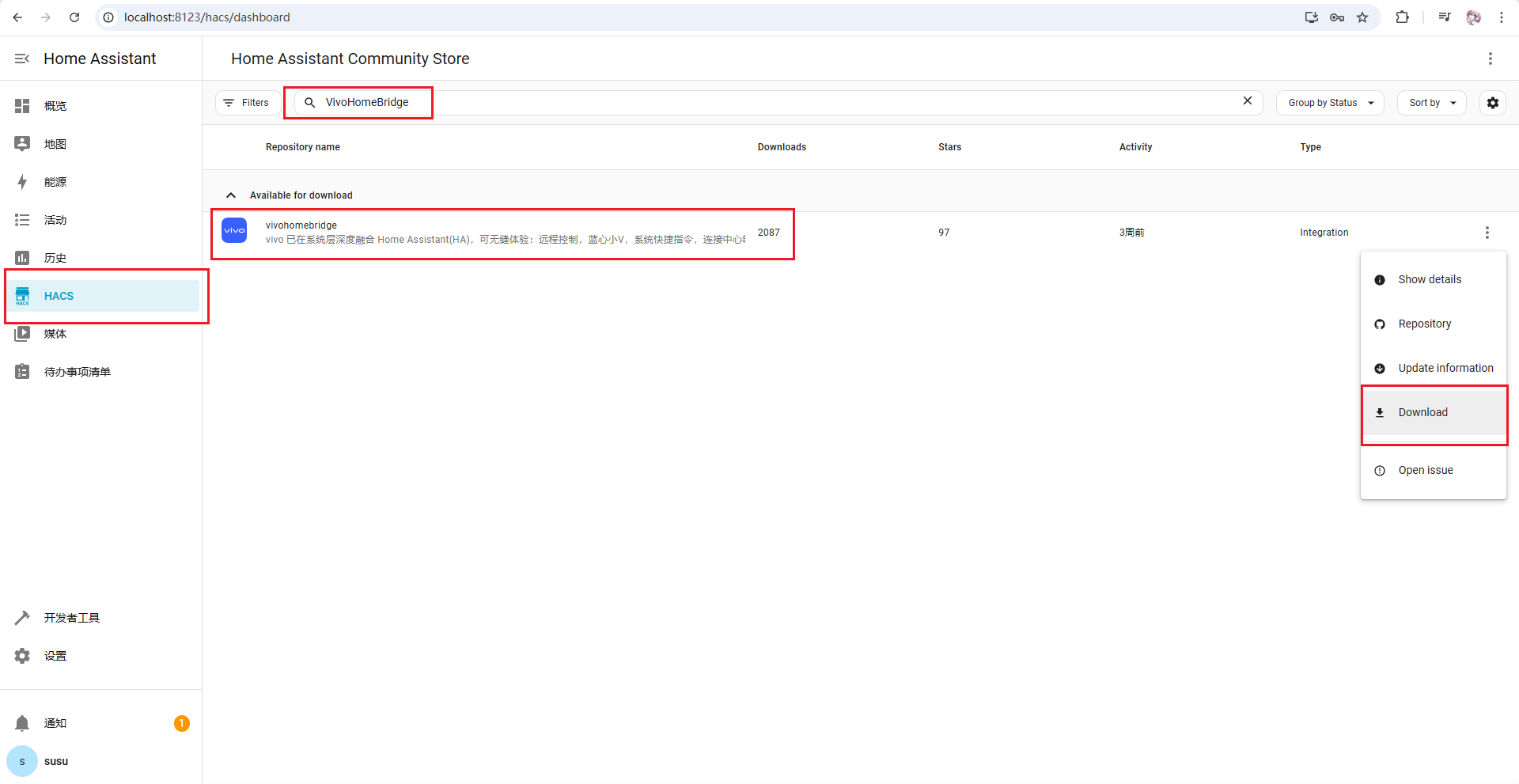Click the VivoHomeBridge search input field
The height and width of the screenshot is (784, 1519).
(712, 103)
